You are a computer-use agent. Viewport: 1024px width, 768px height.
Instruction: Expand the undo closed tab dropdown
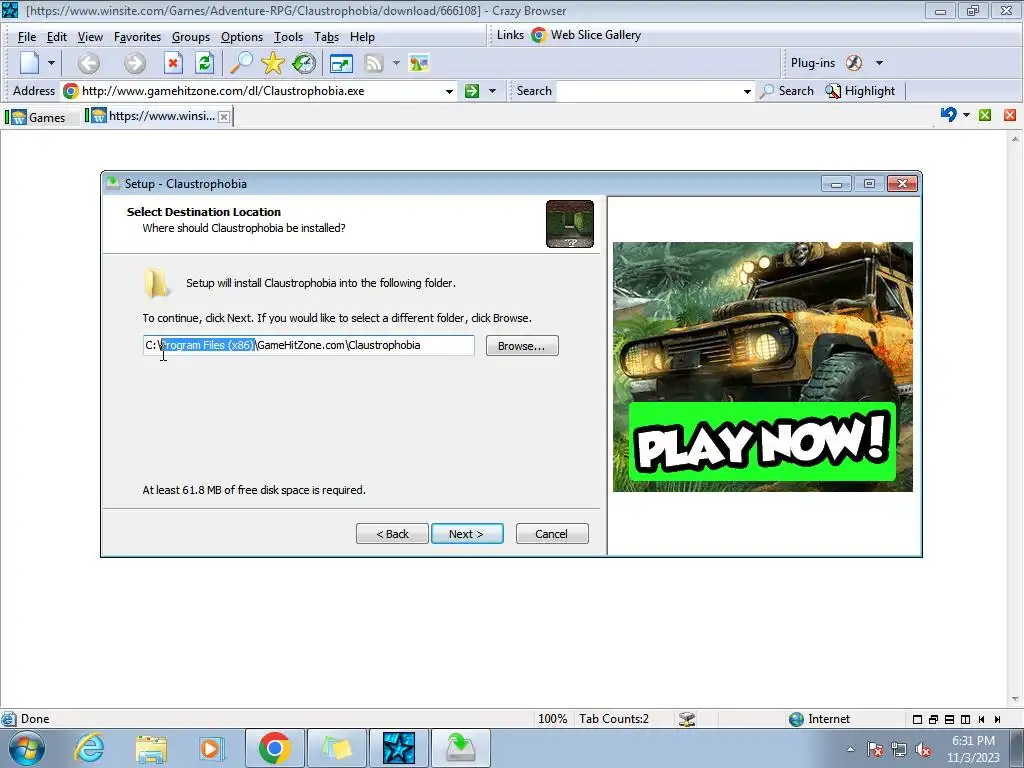pyautogui.click(x=967, y=115)
